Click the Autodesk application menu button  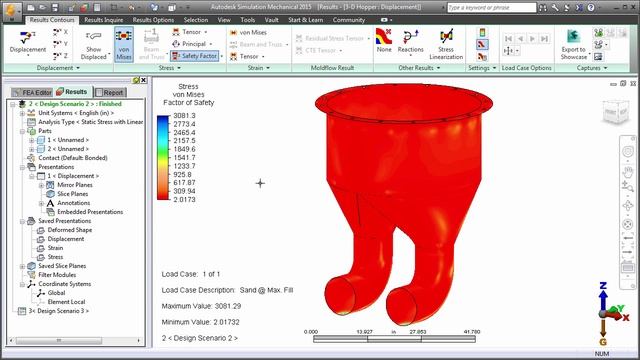click(x=11, y=11)
